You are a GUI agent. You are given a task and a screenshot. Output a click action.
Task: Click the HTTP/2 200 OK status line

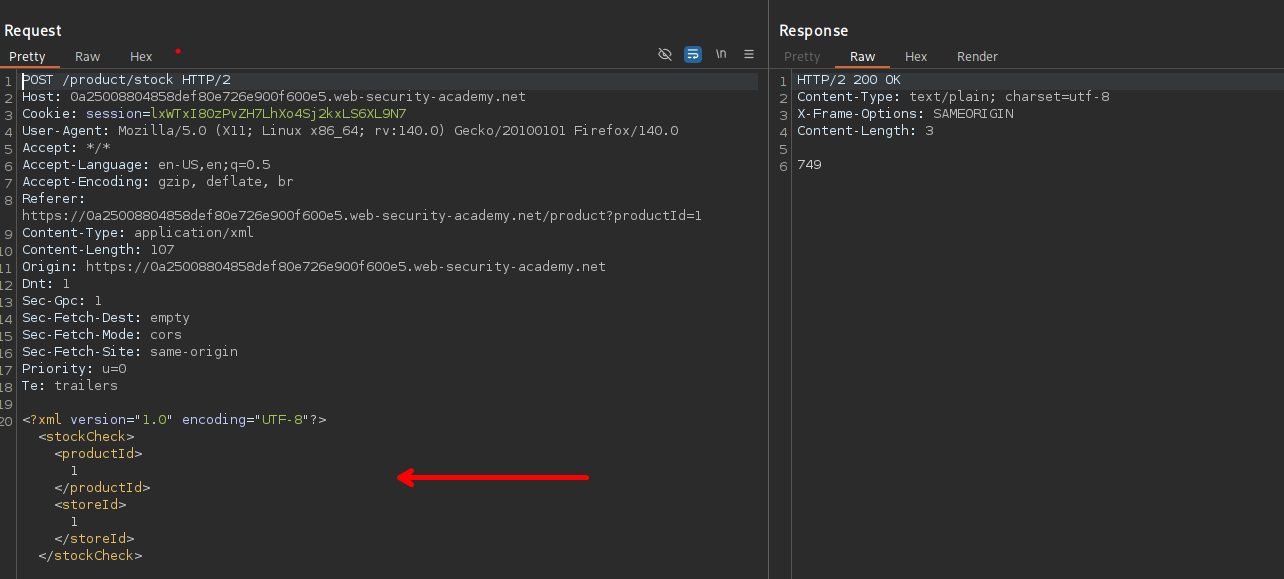click(x=848, y=80)
